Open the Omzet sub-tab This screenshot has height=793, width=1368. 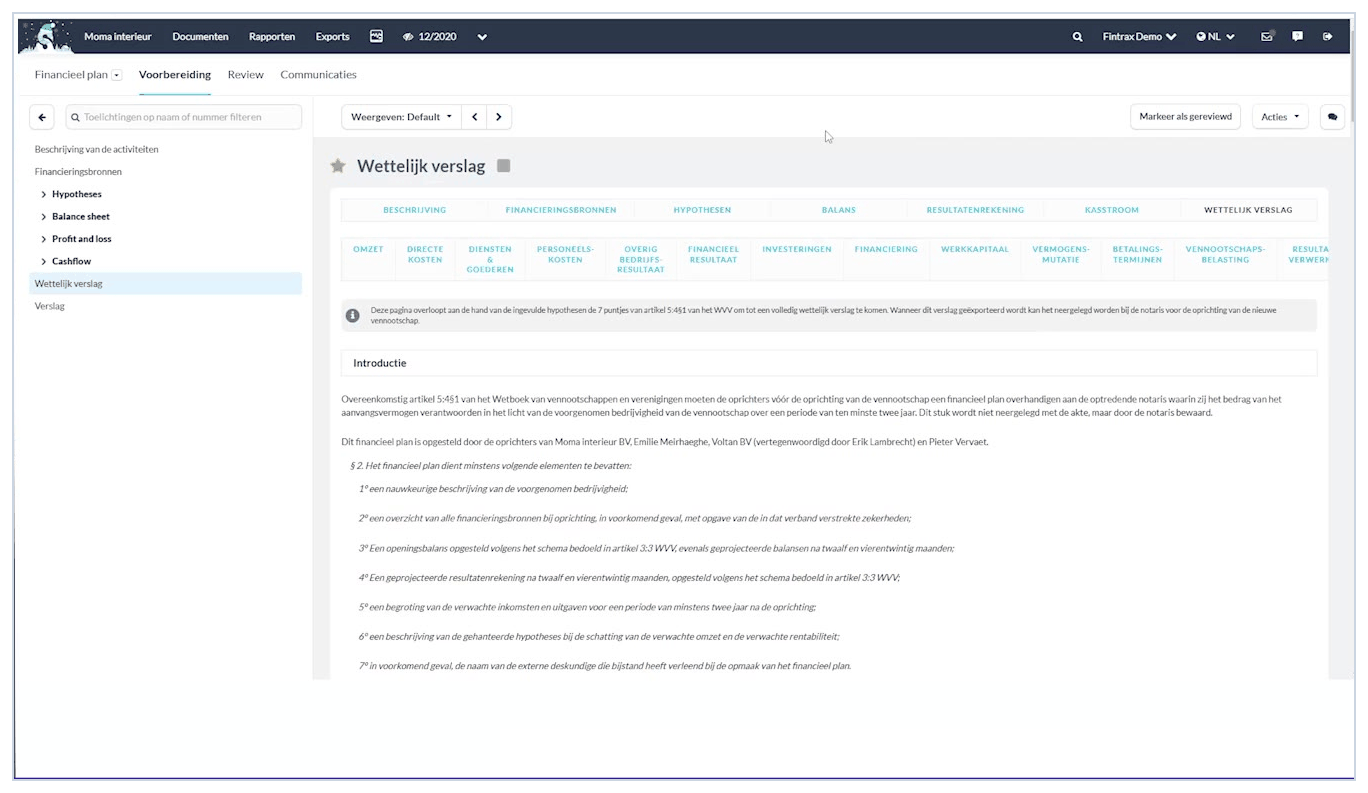368,249
